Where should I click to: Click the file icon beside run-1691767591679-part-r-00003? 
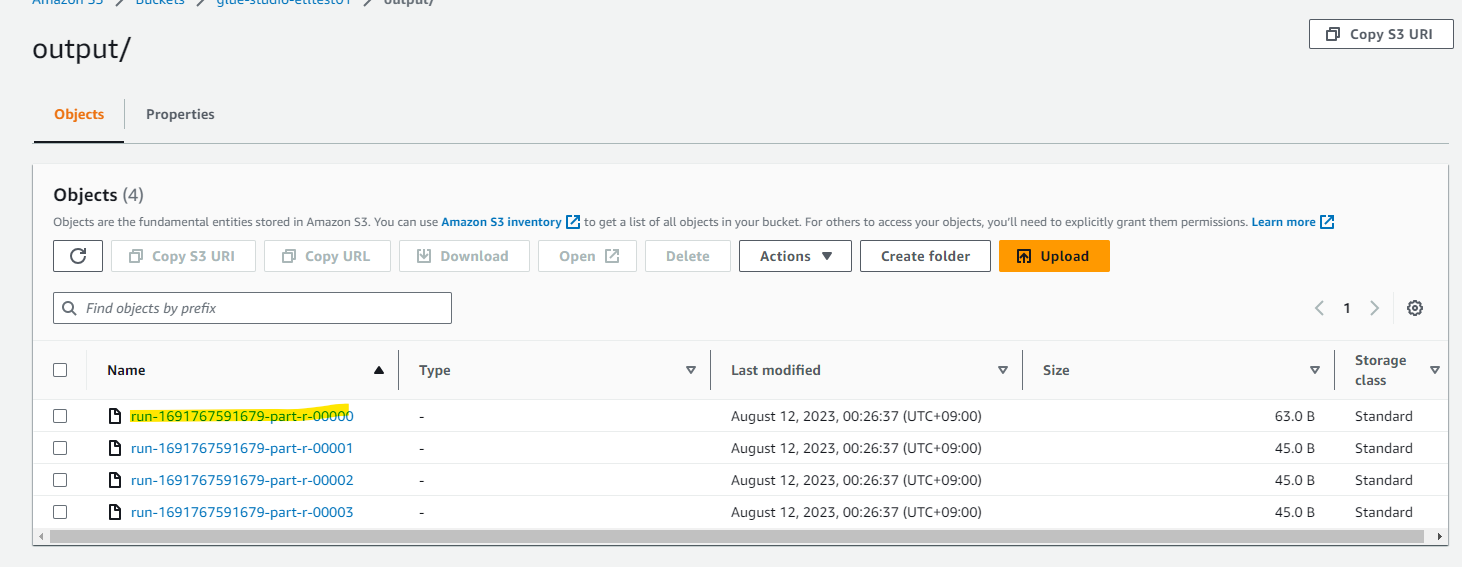click(x=115, y=512)
